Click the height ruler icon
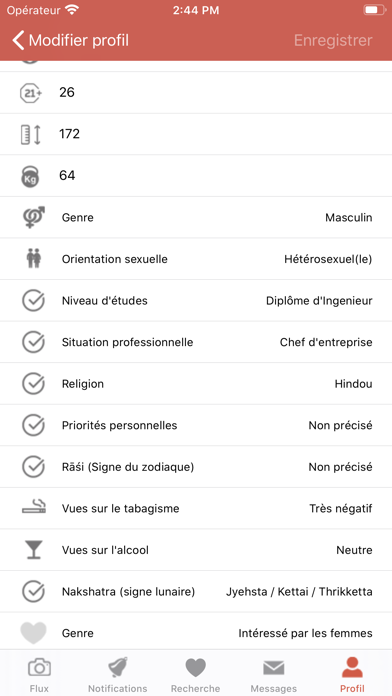Screen dimensions: 392x696 (x=31, y=134)
